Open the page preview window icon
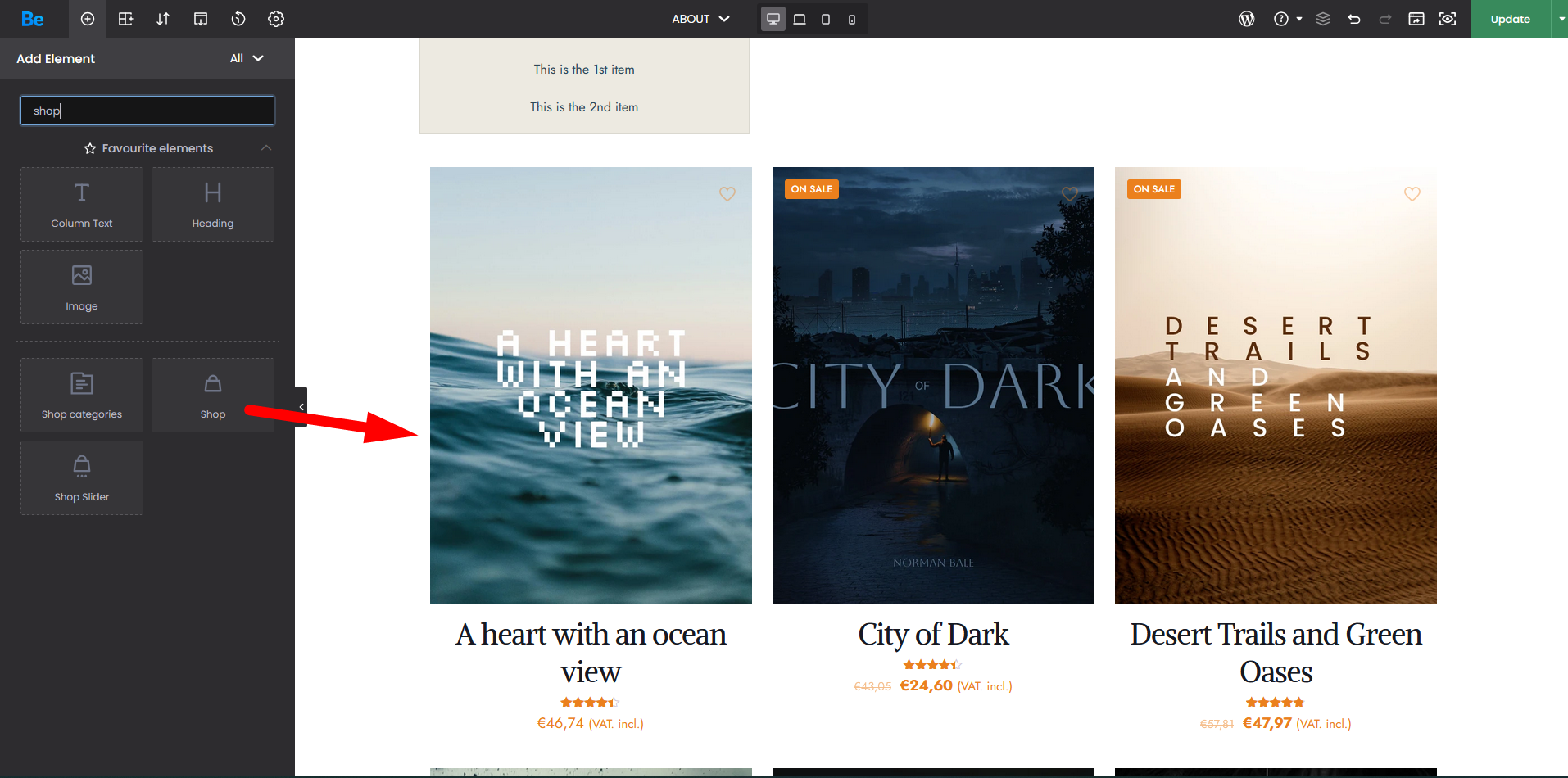This screenshot has width=1568, height=778. (x=1416, y=19)
